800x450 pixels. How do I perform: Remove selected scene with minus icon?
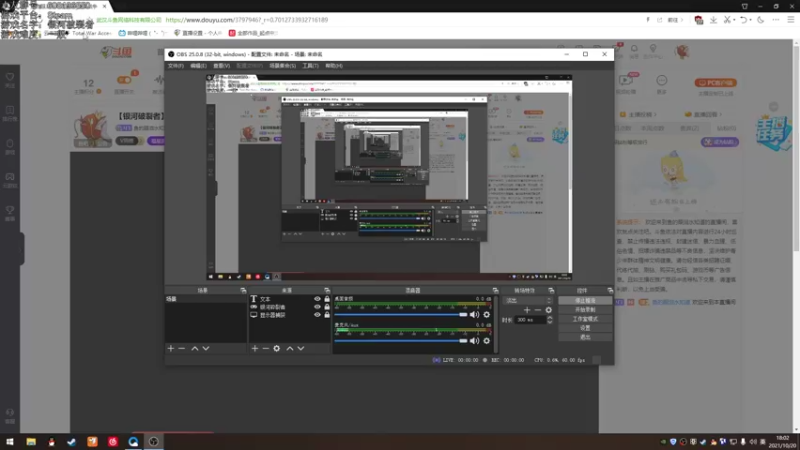182,348
